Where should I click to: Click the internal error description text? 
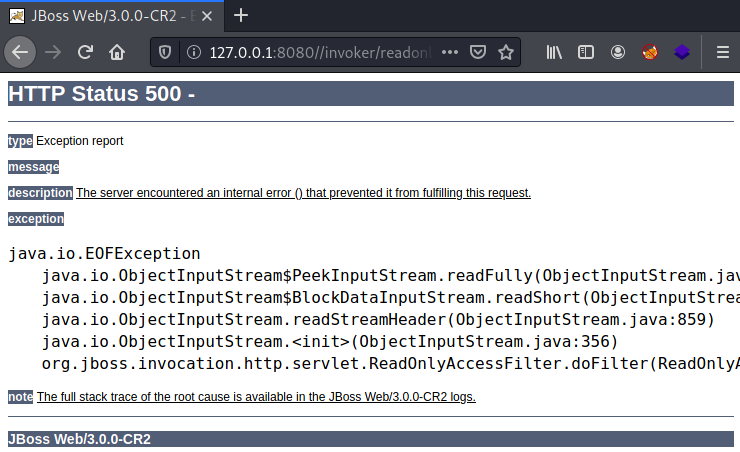[x=303, y=193]
